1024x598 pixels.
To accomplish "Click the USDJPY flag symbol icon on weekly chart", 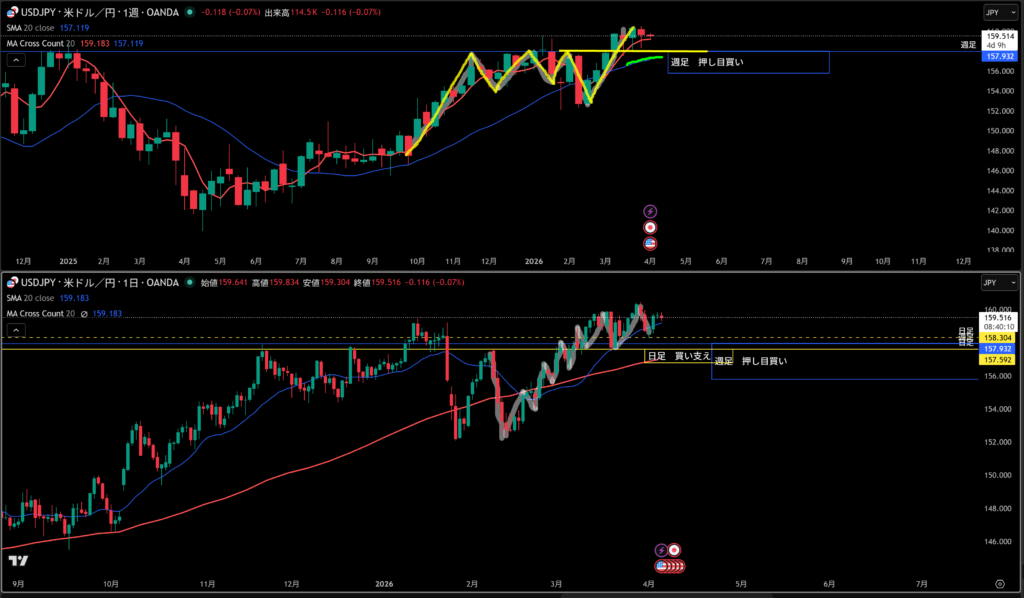I will click(11, 15).
